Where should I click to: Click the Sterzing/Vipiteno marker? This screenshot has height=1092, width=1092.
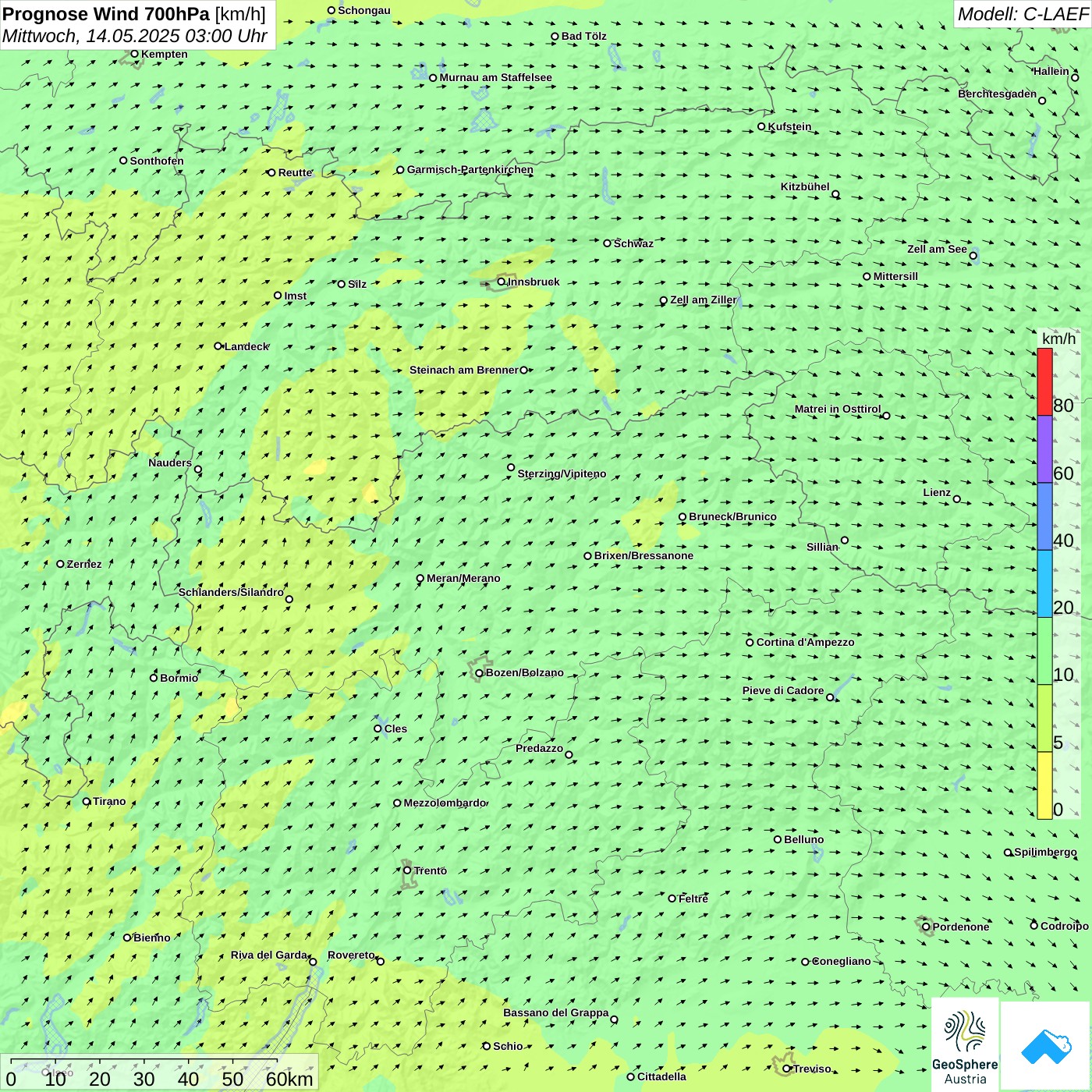[511, 467]
